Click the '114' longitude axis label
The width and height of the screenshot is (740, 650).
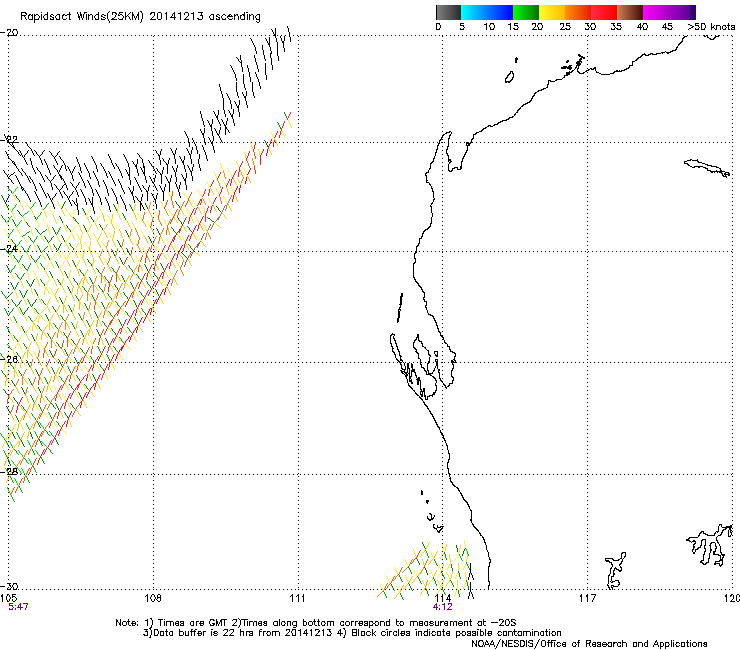(x=443, y=598)
